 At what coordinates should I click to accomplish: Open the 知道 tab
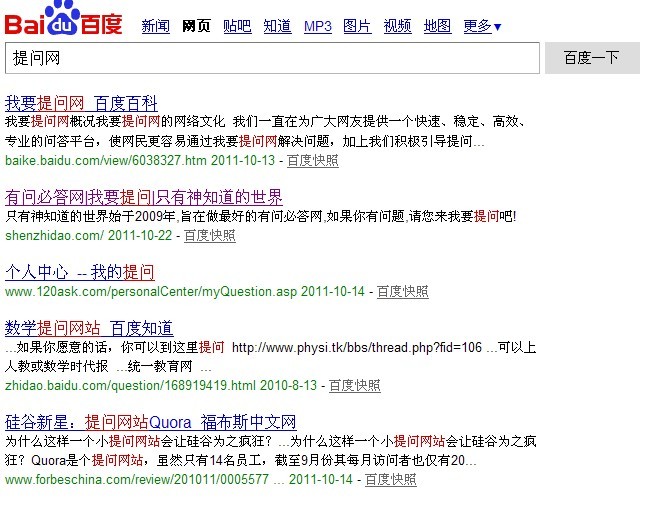[x=277, y=26]
